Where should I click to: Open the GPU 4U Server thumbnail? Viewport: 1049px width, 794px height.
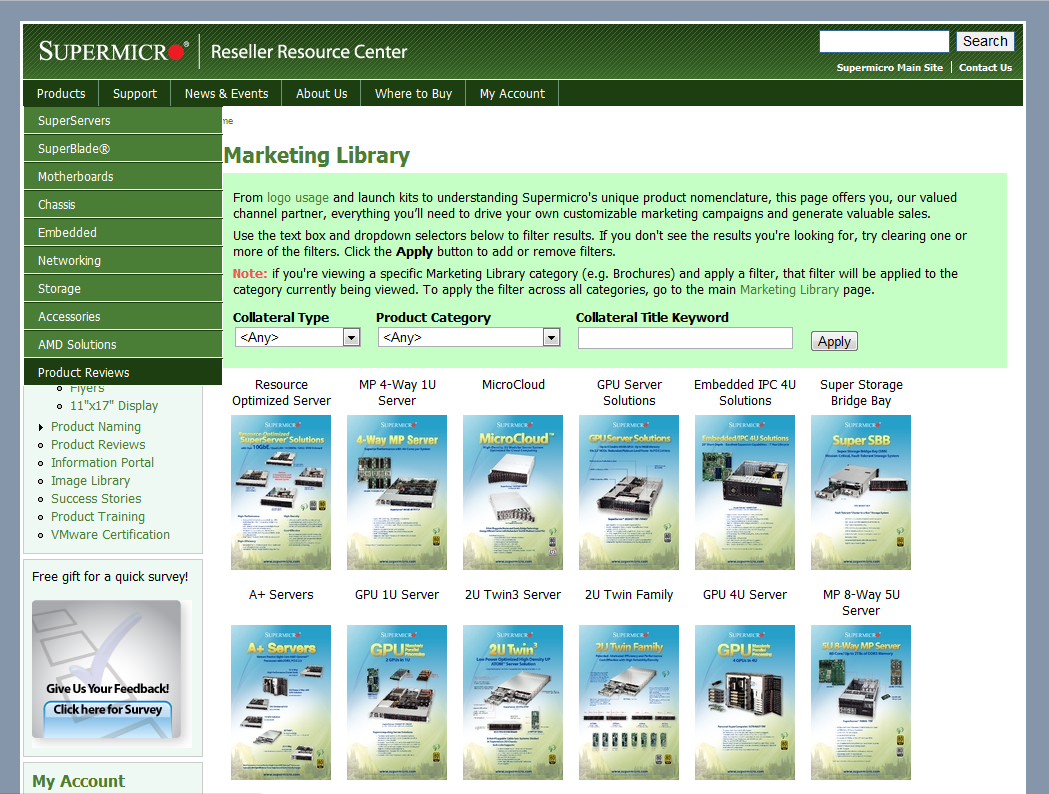tap(745, 702)
